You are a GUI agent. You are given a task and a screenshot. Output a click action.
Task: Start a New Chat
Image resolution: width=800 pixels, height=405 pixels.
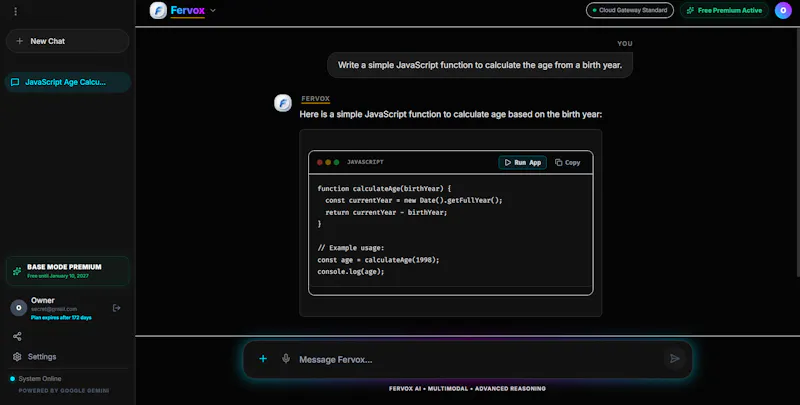click(67, 41)
